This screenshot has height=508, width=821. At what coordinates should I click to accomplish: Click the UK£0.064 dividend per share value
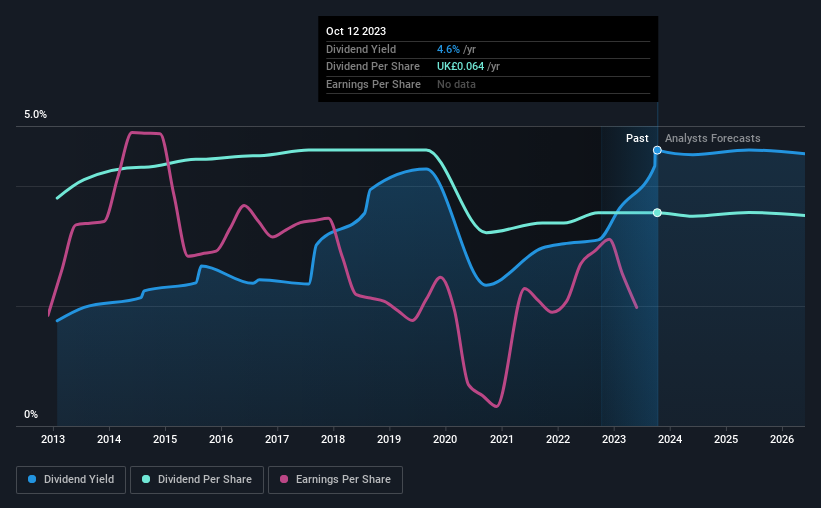461,67
